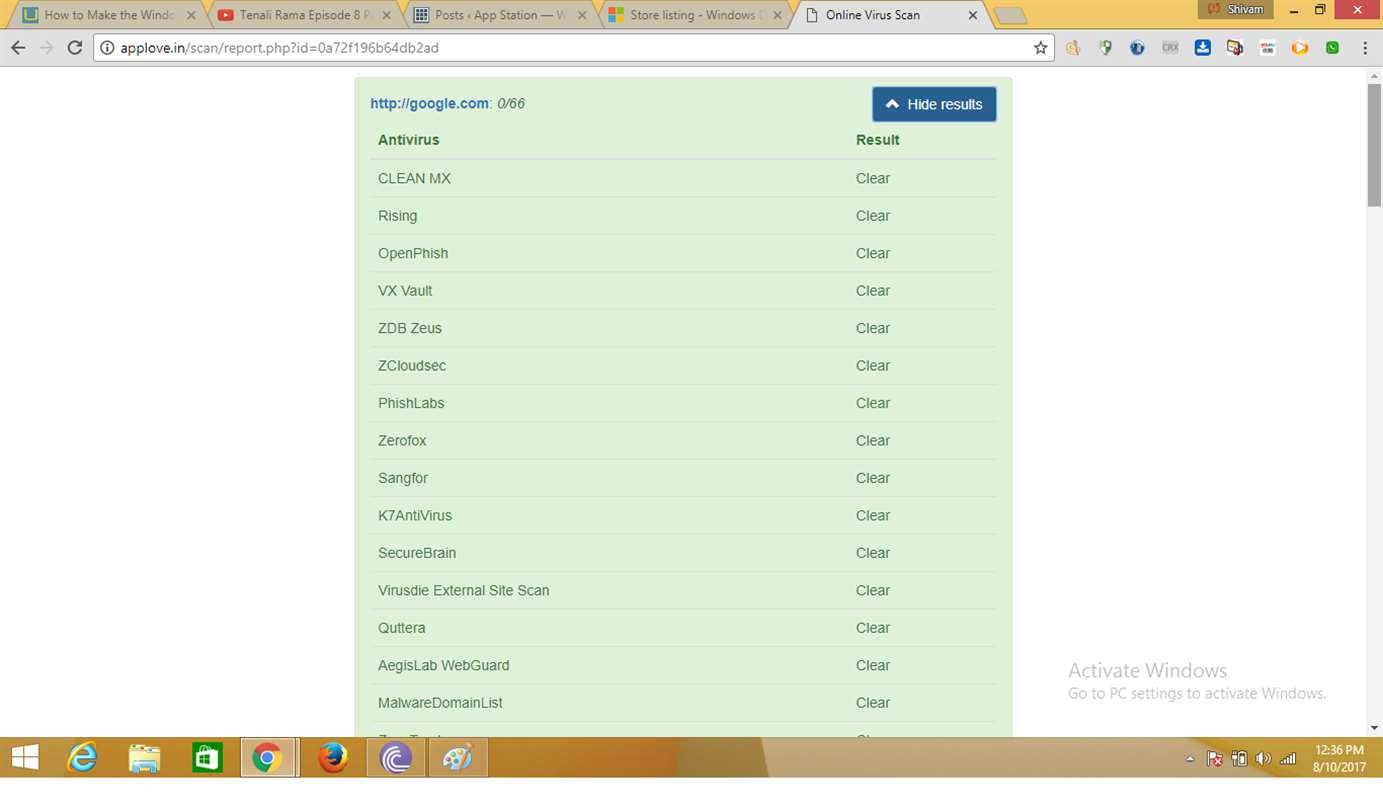The height and width of the screenshot is (810, 1383).
Task: Reload the page with the refresh icon
Action: pos(74,47)
